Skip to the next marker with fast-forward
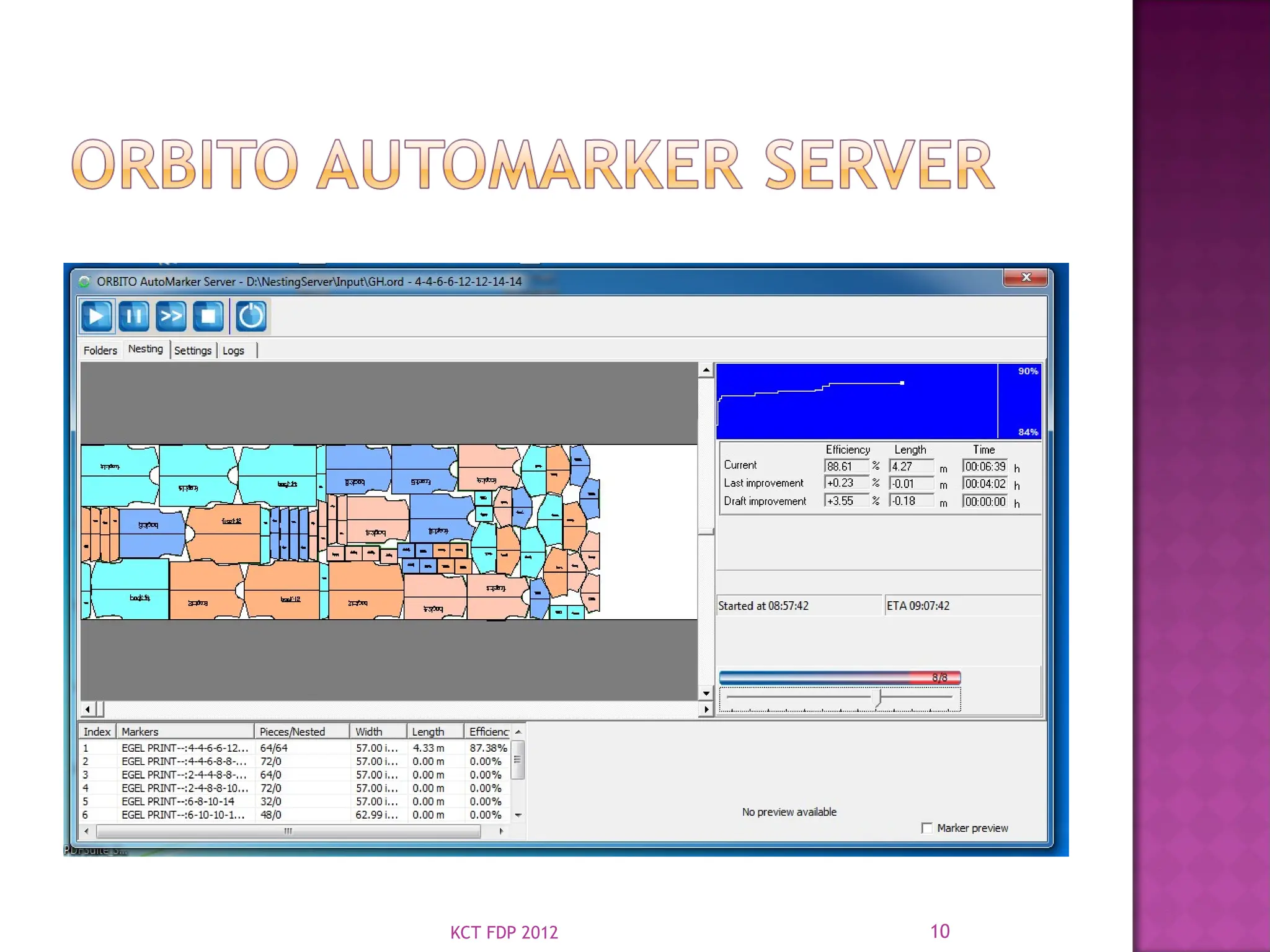This screenshot has height=952, width=1270. (x=171, y=316)
